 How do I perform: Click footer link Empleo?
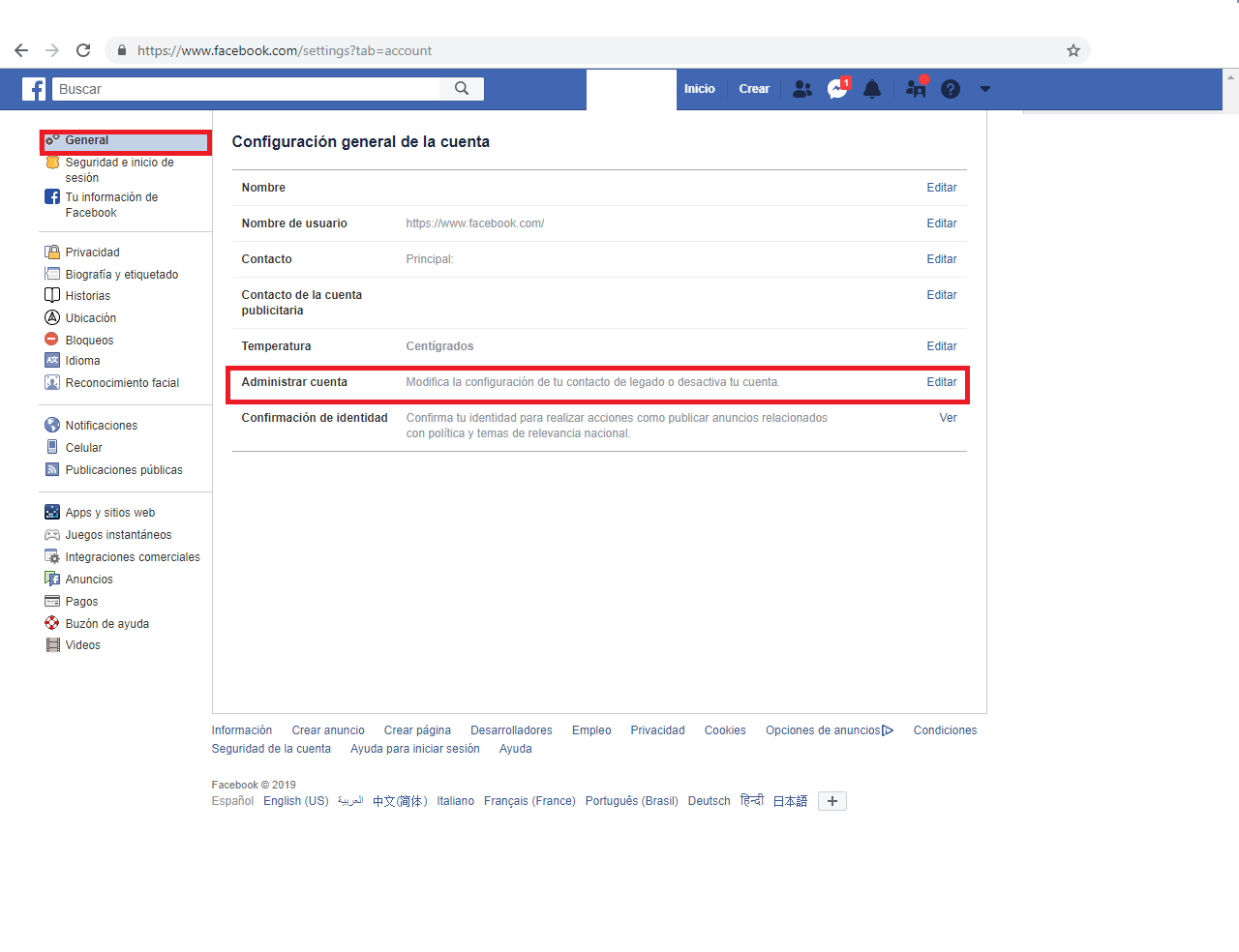pyautogui.click(x=591, y=730)
